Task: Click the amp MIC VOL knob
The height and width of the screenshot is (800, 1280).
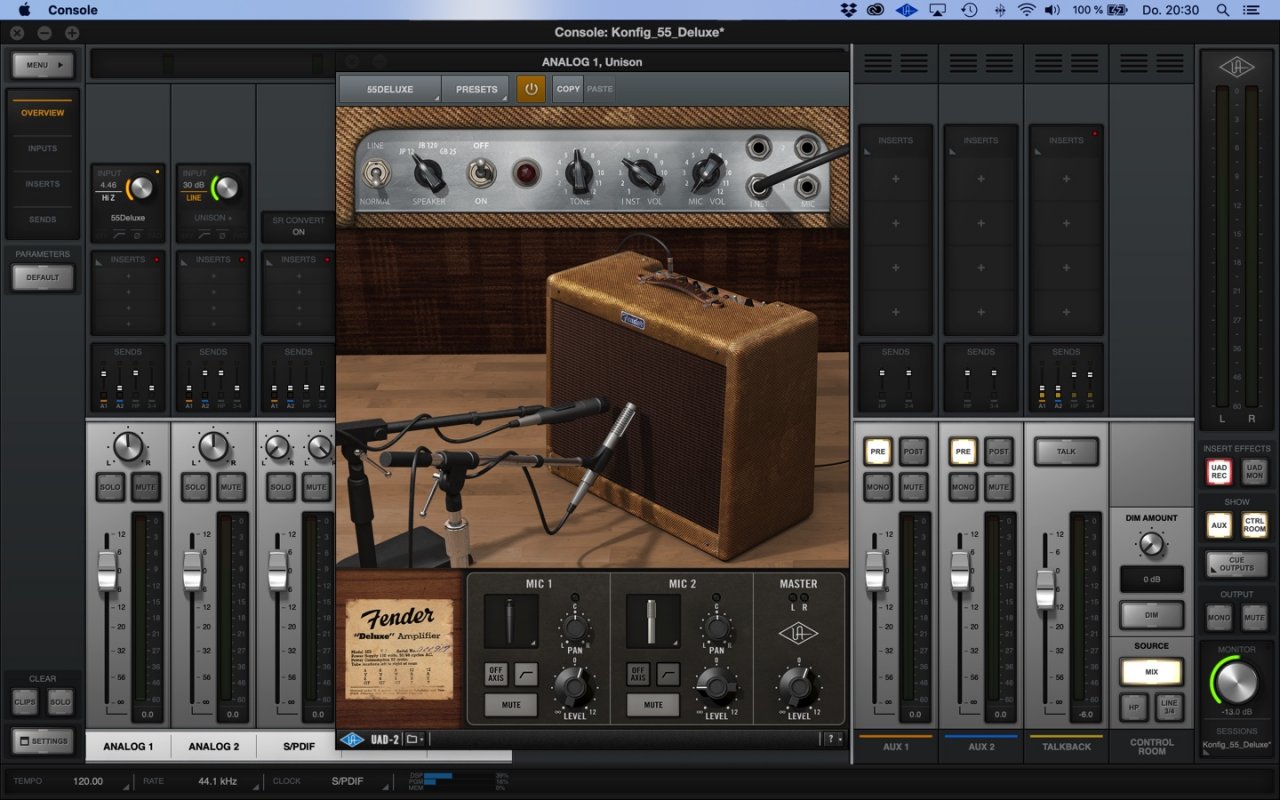Action: click(x=707, y=174)
